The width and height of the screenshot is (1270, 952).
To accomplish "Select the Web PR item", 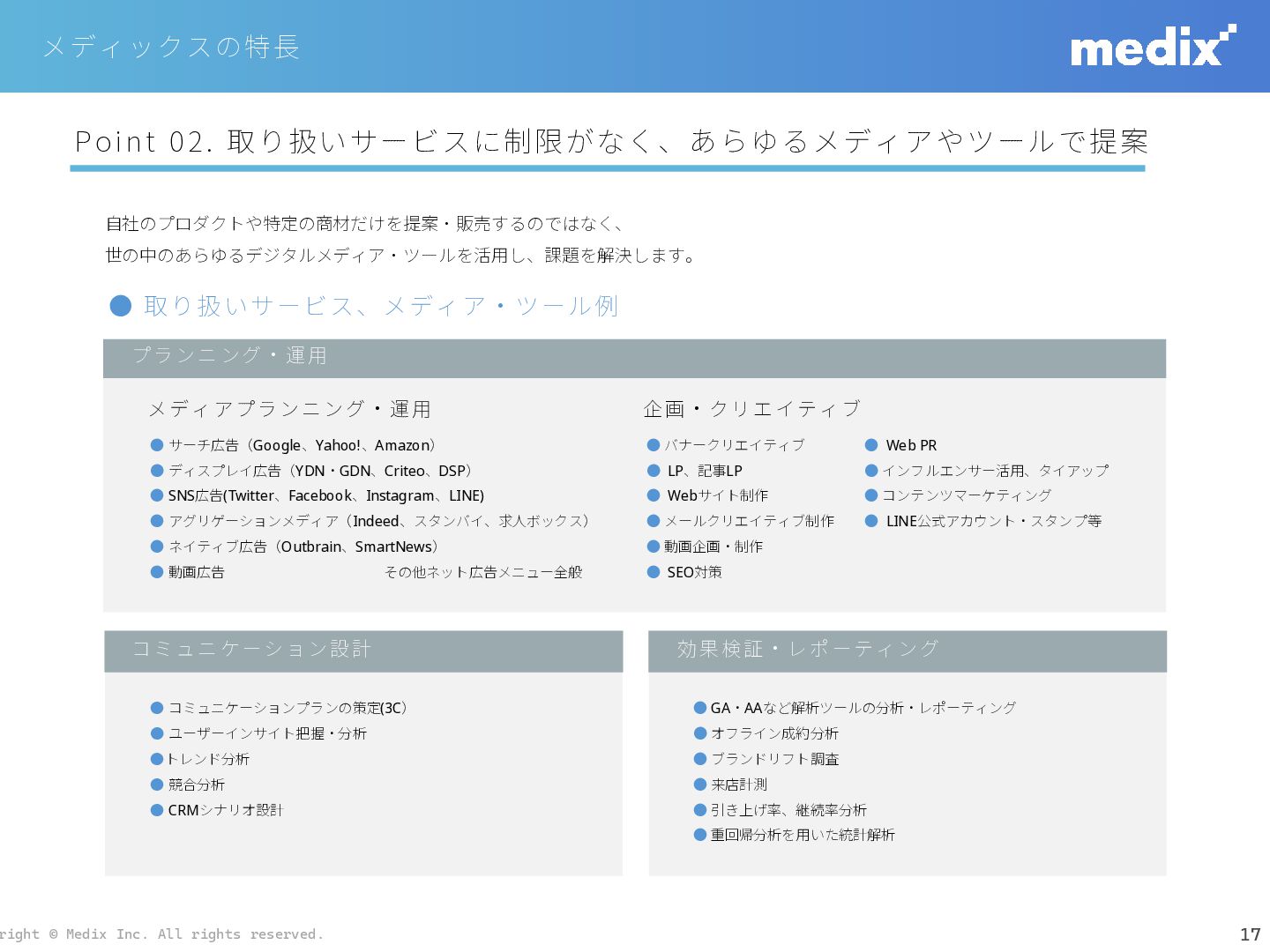I will [901, 445].
